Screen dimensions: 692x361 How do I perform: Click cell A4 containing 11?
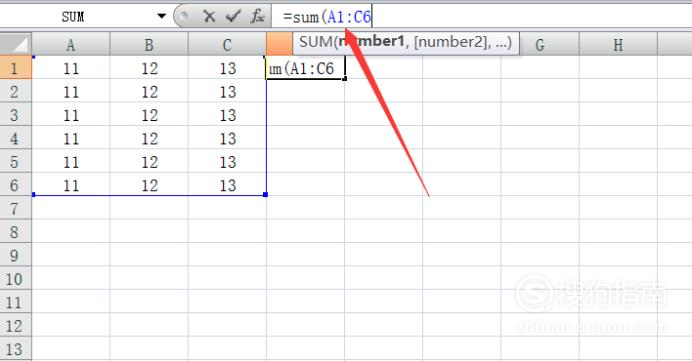click(x=71, y=138)
